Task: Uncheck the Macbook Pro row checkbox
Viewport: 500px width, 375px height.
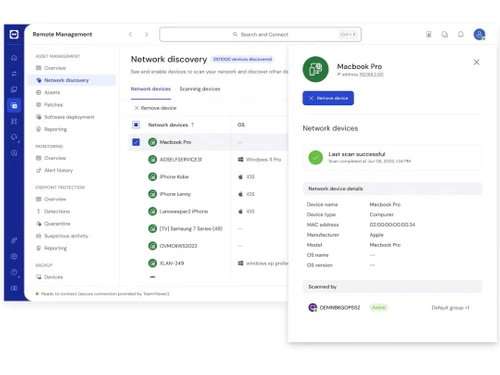Action: pyautogui.click(x=136, y=142)
